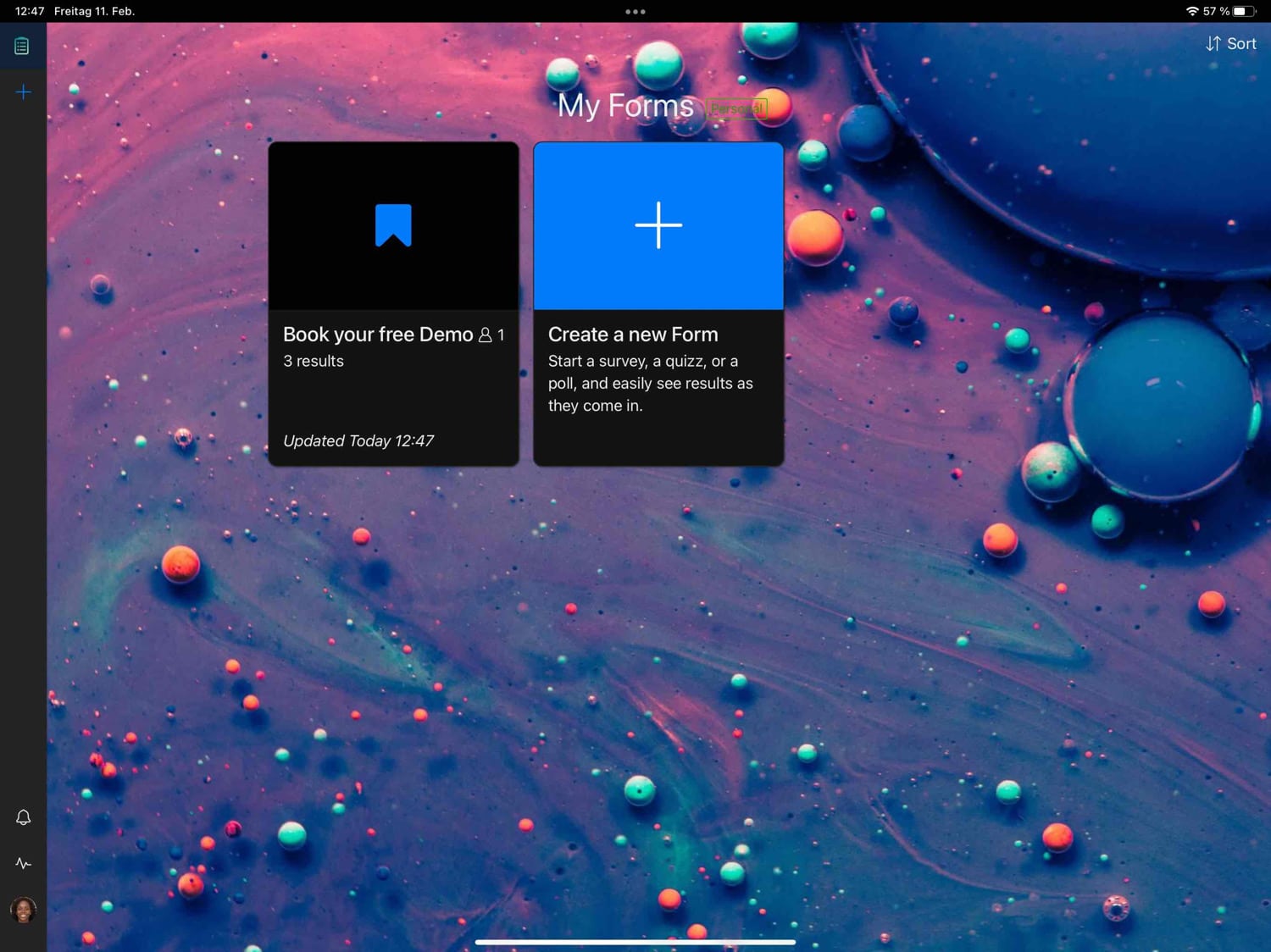1271x952 pixels.
Task: Click the respondent person icon next to 1
Action: 486,335
